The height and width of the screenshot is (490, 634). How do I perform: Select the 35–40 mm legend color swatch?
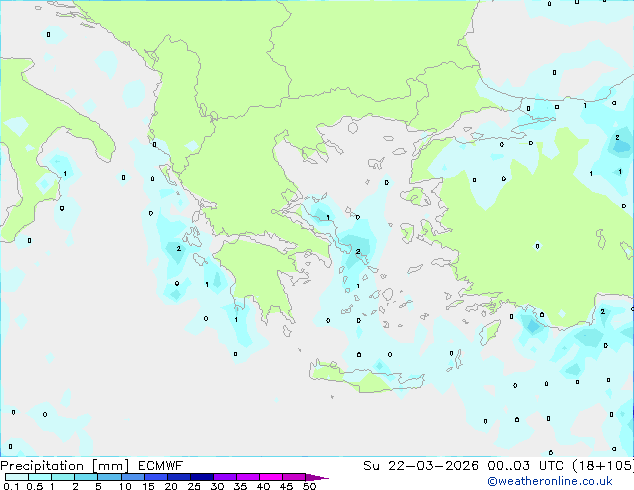[248, 477]
